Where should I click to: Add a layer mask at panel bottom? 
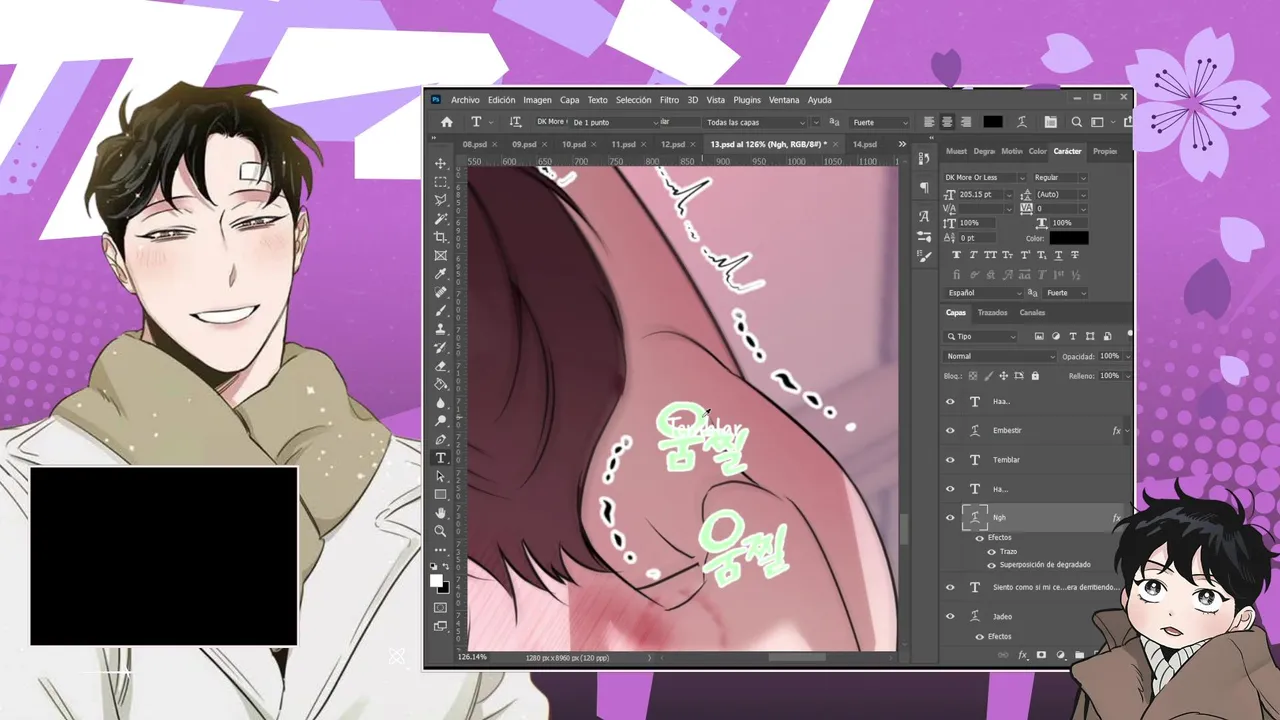pyautogui.click(x=1041, y=655)
